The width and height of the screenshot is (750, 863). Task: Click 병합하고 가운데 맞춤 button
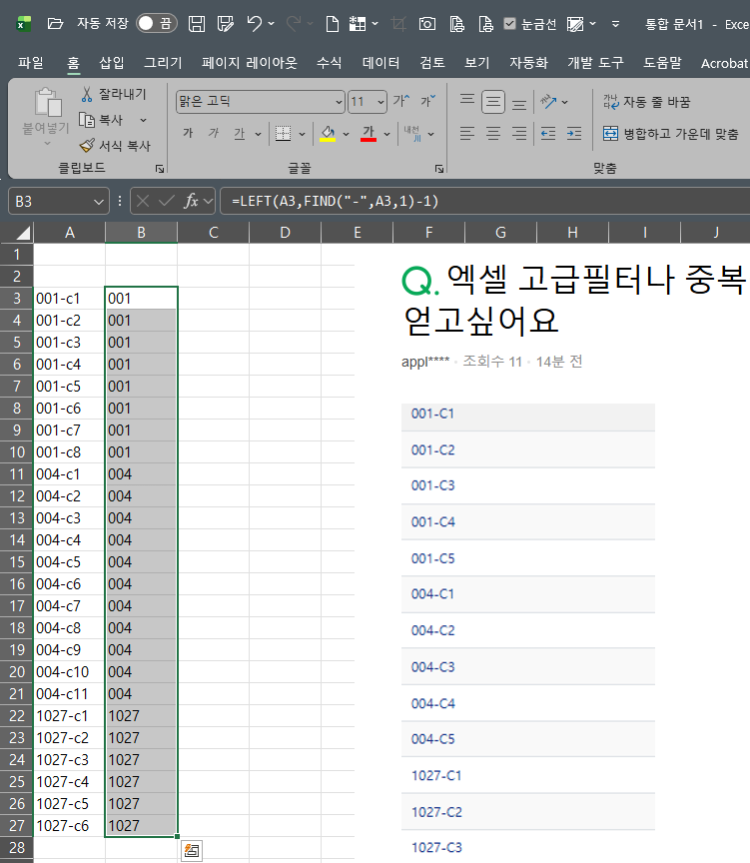click(x=670, y=134)
